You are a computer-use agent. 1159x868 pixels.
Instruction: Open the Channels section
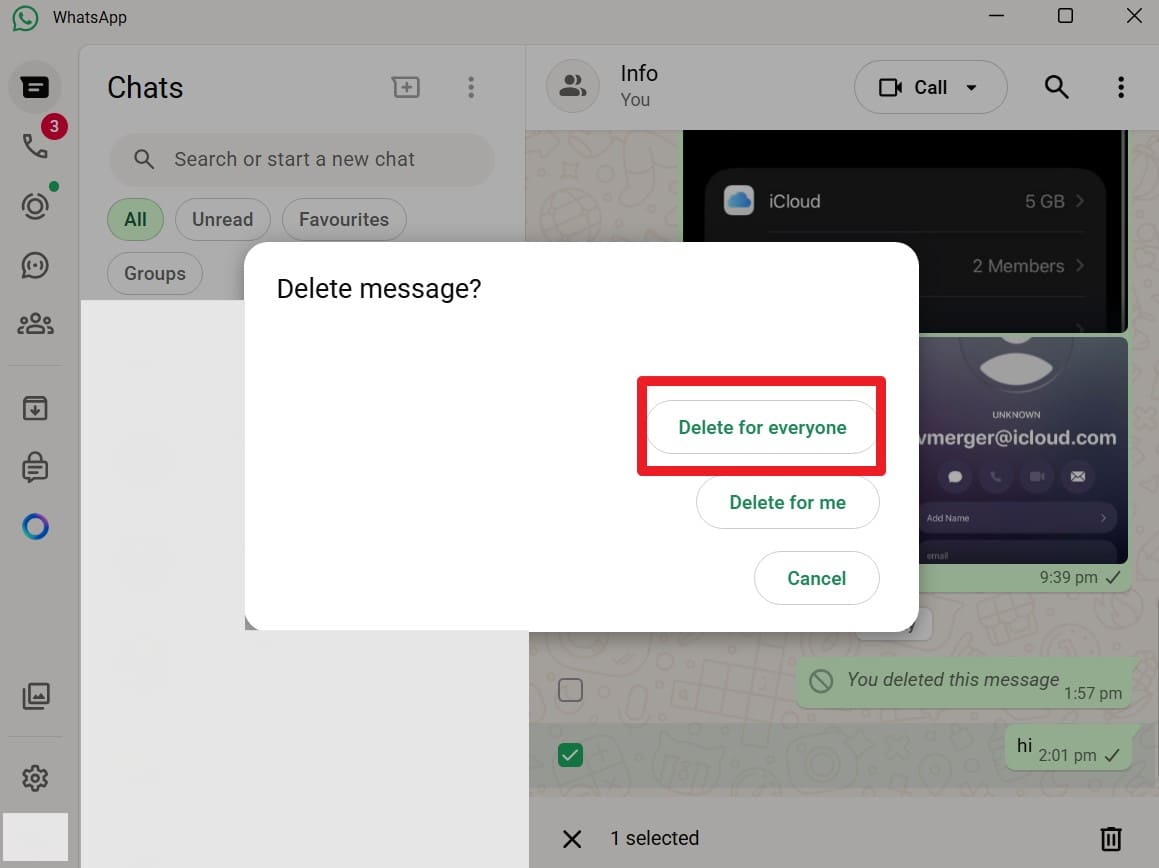click(35, 265)
